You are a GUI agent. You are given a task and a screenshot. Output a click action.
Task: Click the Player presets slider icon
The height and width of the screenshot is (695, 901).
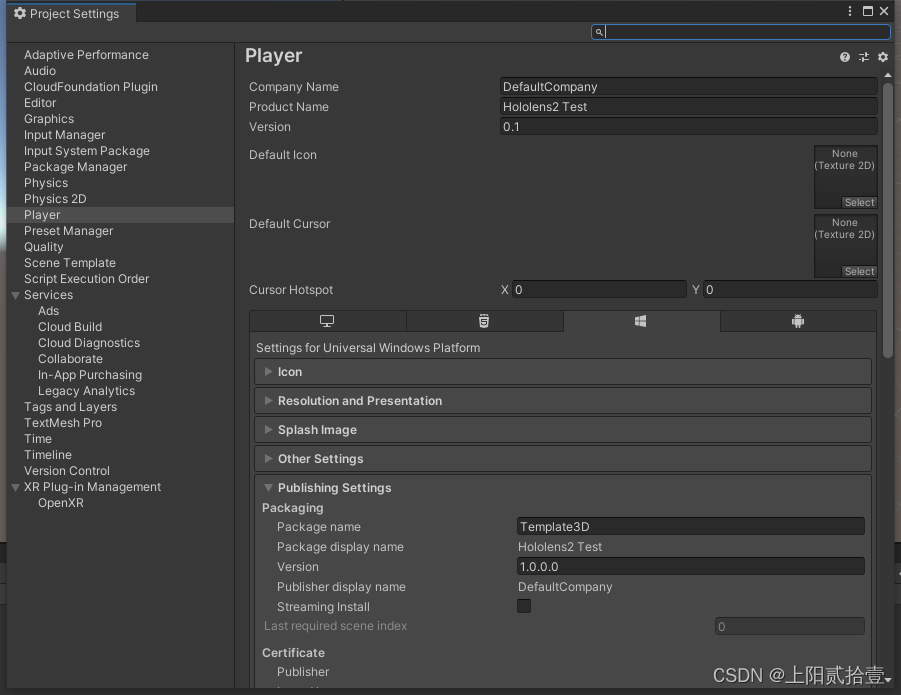click(864, 57)
